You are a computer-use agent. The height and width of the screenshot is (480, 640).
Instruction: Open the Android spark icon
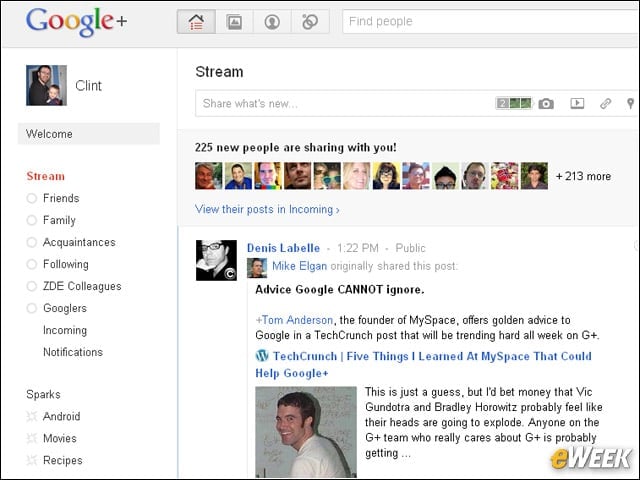[32, 416]
